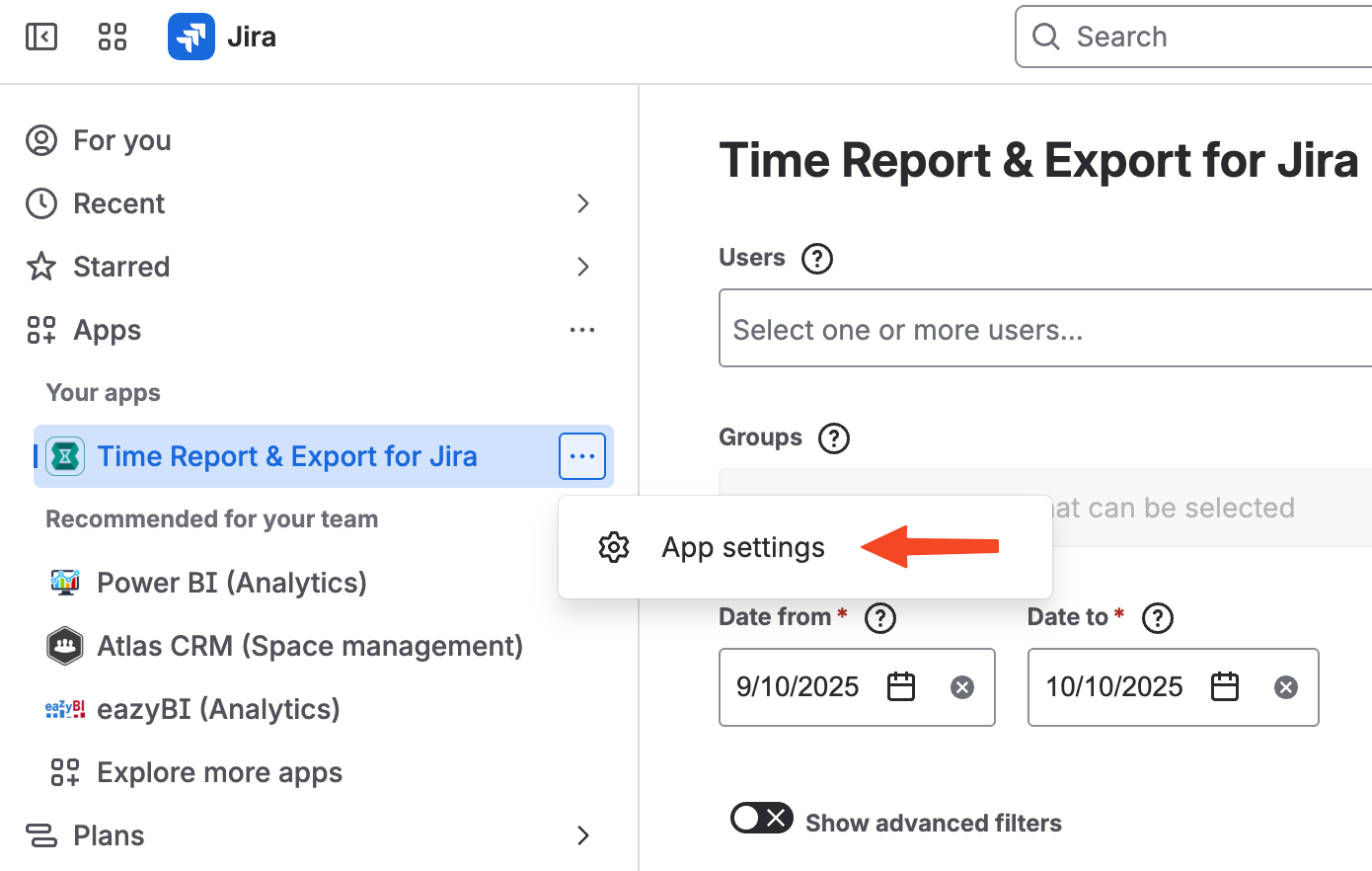Click the Date to help icon
The image size is (1372, 871).
(1157, 618)
